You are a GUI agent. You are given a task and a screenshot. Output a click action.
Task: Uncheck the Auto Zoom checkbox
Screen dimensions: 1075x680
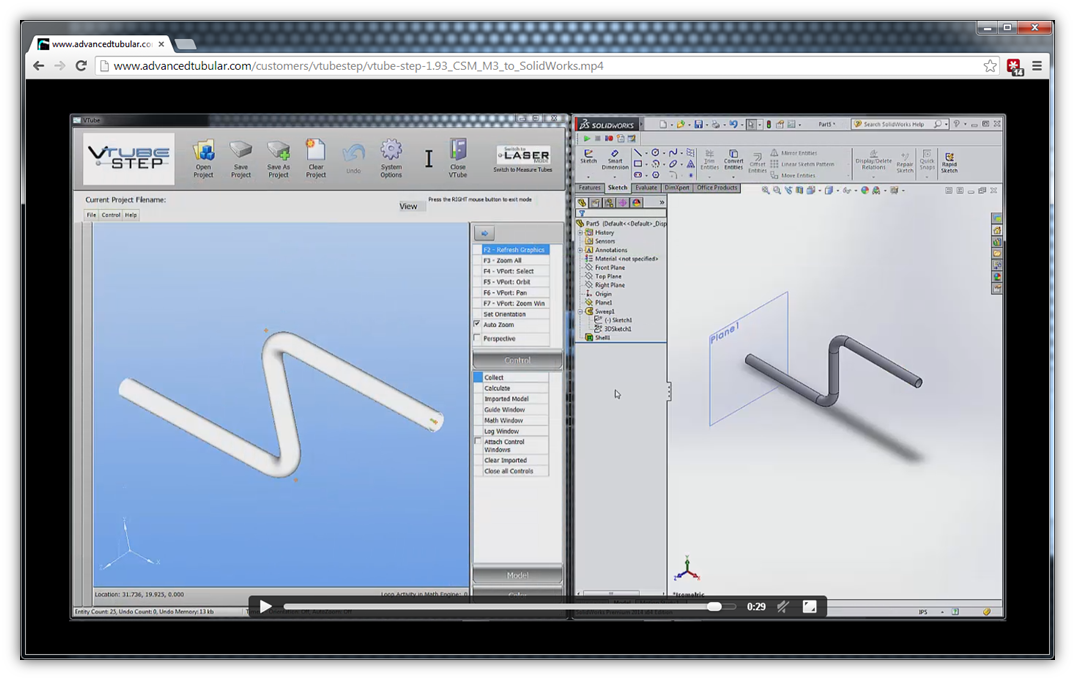coord(477,325)
